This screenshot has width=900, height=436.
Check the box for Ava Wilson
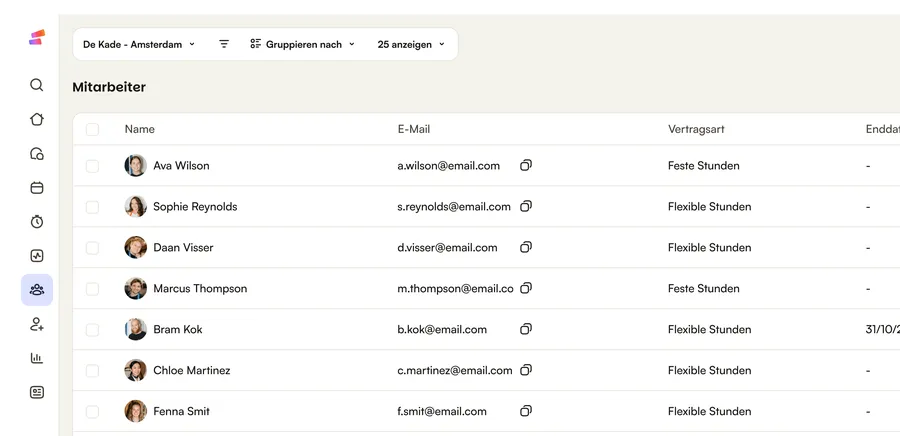pos(92,166)
